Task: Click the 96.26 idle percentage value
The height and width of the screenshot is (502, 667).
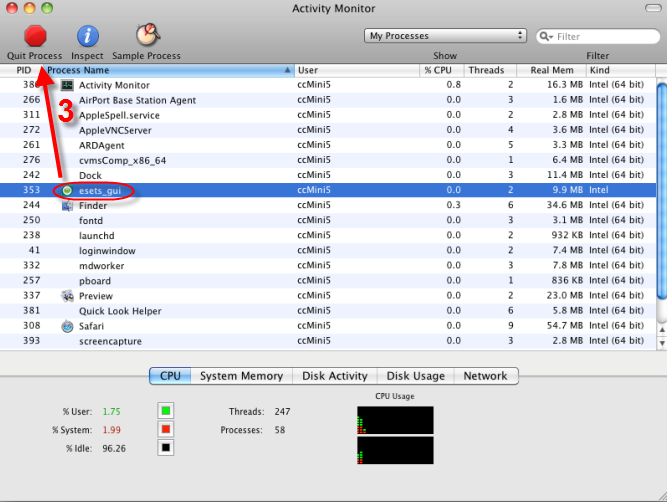Action: point(114,448)
